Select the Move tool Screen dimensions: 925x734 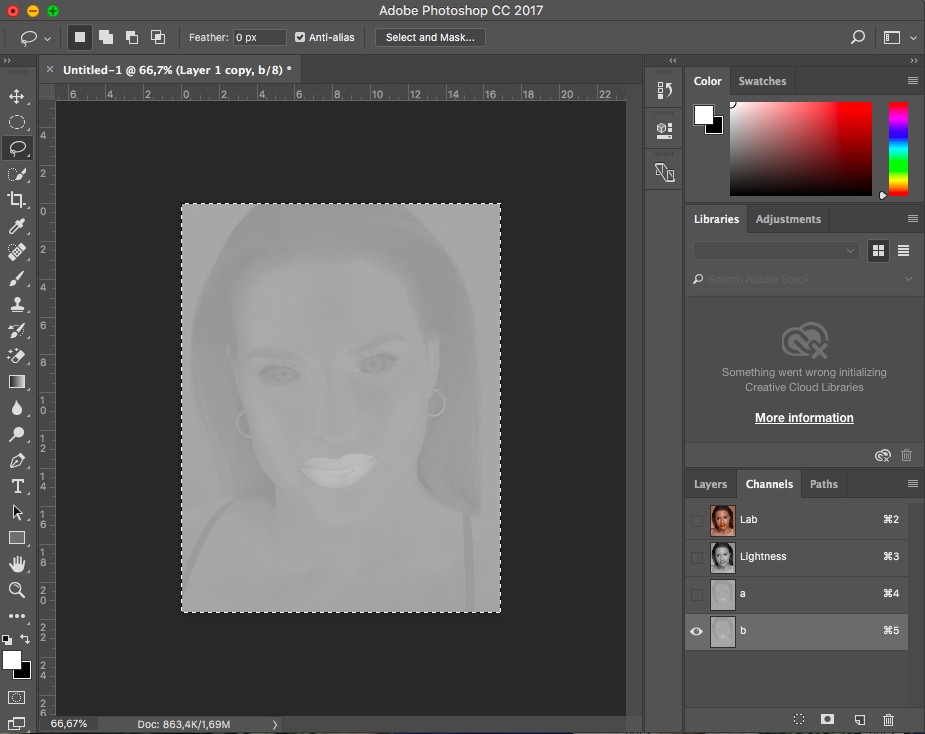click(x=17, y=96)
